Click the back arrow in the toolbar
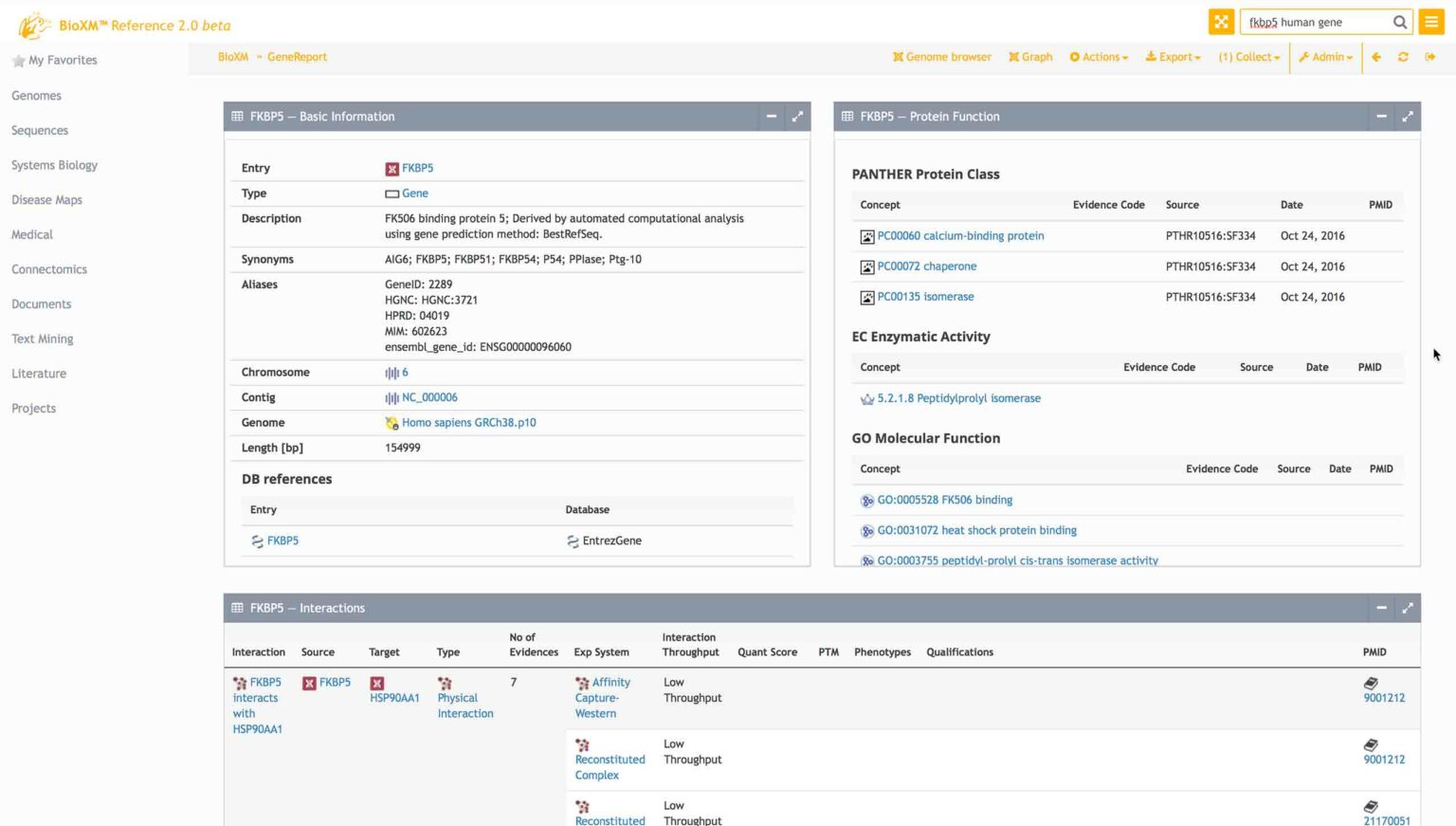The height and width of the screenshot is (826, 1456). pos(1376,57)
